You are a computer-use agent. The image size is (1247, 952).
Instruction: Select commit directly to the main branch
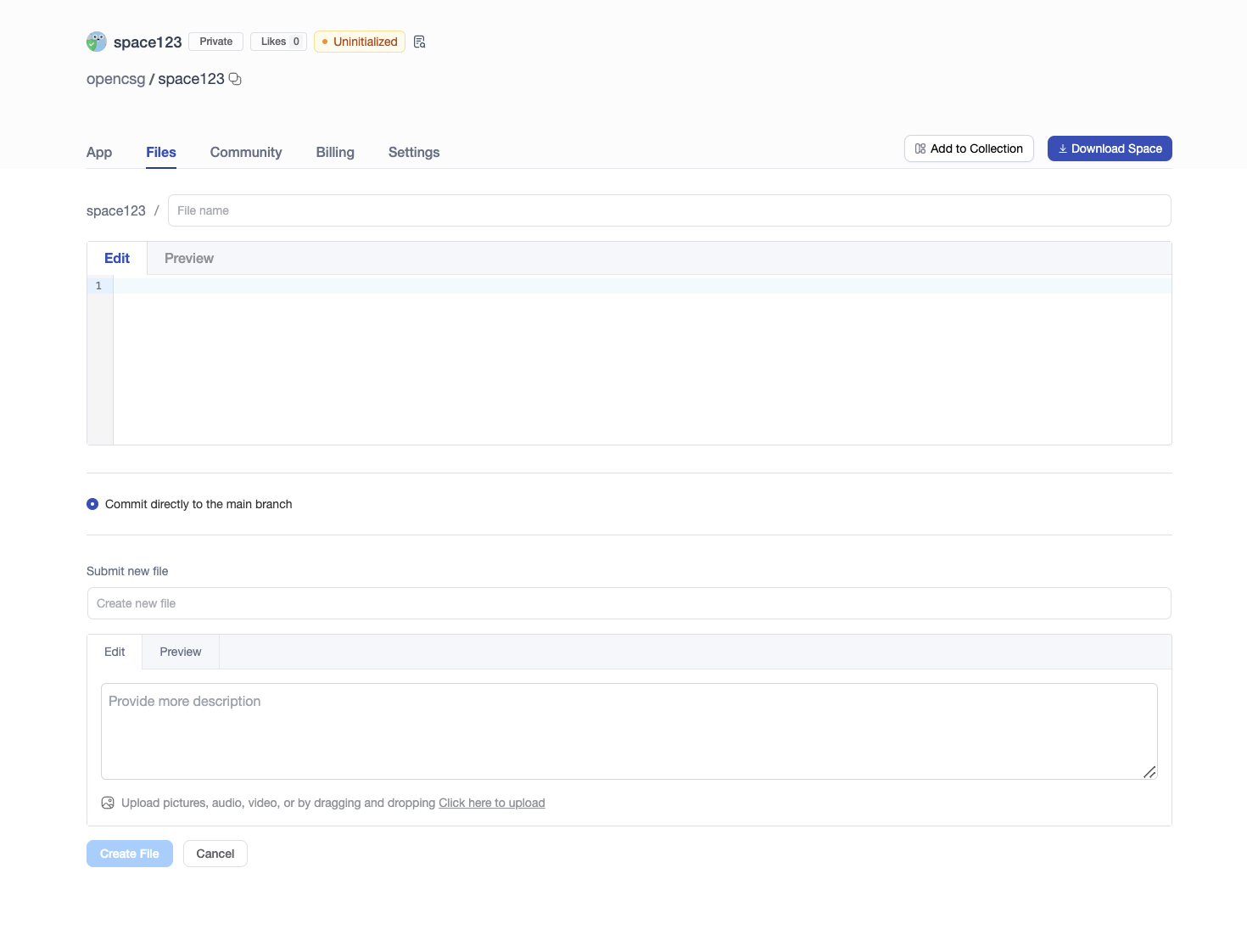pos(92,503)
